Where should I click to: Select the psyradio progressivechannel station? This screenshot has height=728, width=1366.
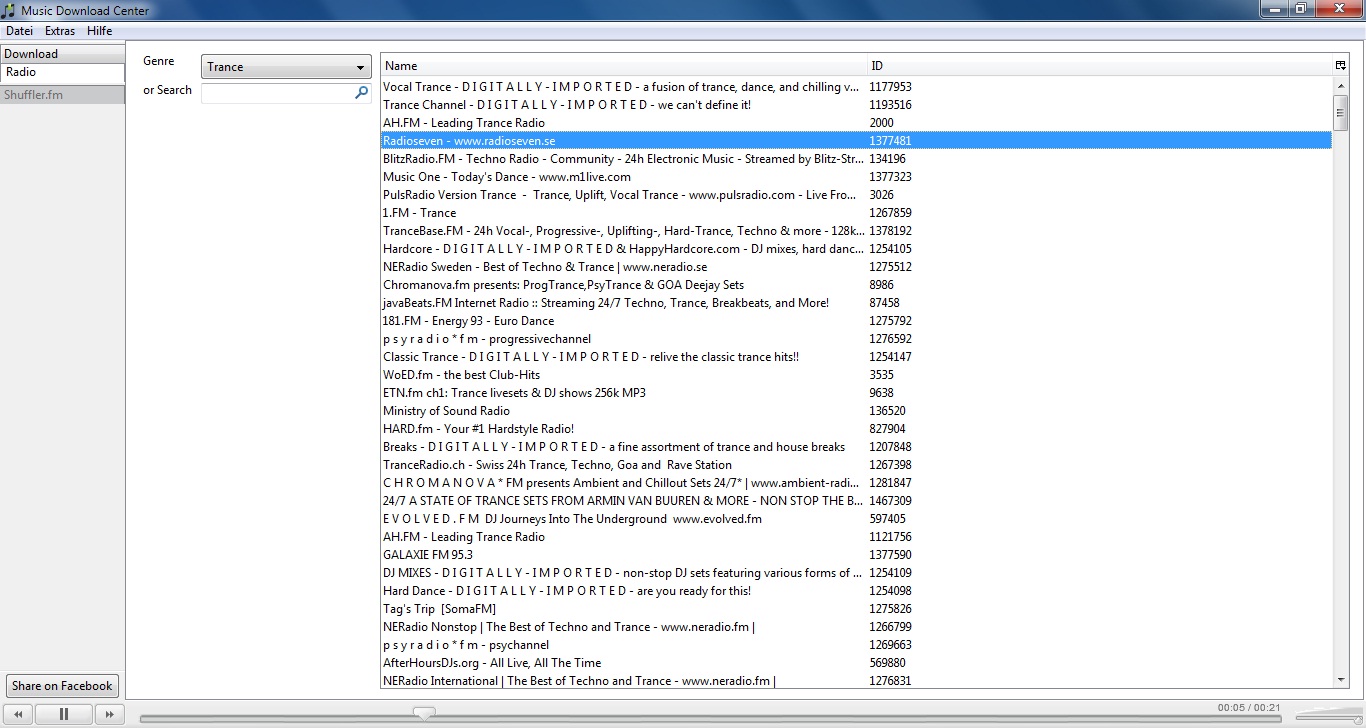coord(857,339)
